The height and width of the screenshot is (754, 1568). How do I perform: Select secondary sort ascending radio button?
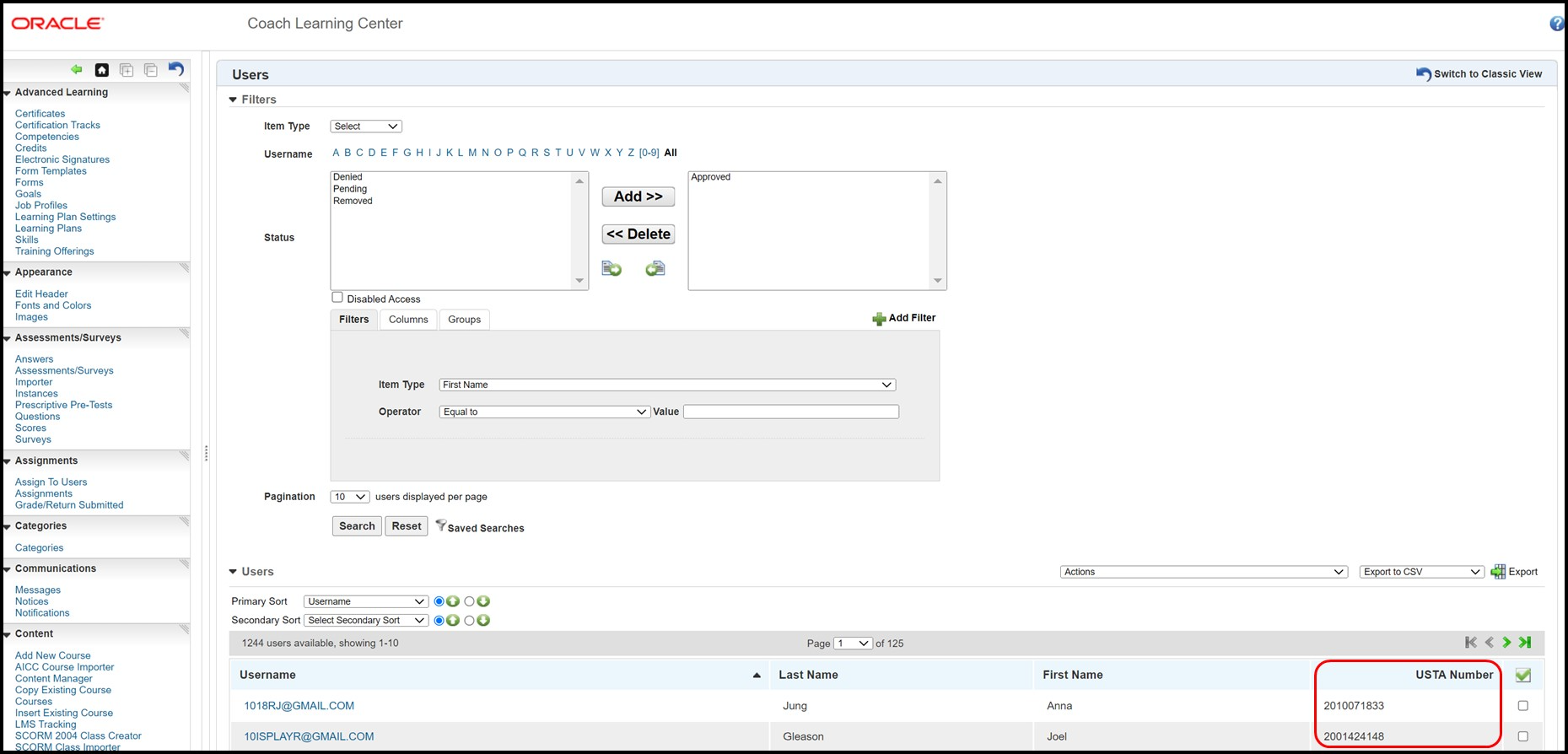(439, 621)
